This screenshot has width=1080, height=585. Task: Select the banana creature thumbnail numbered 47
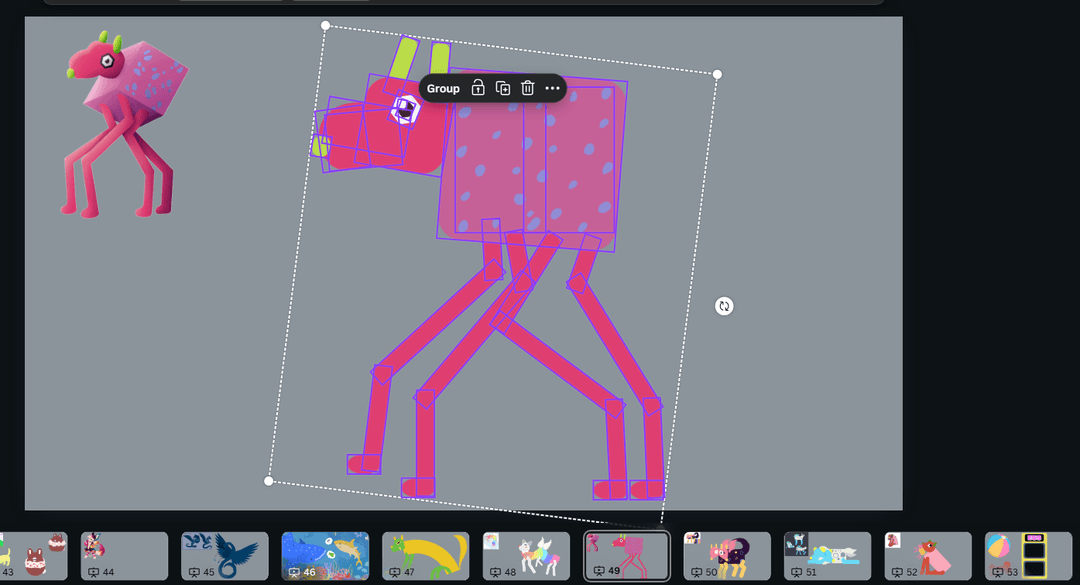point(428,553)
